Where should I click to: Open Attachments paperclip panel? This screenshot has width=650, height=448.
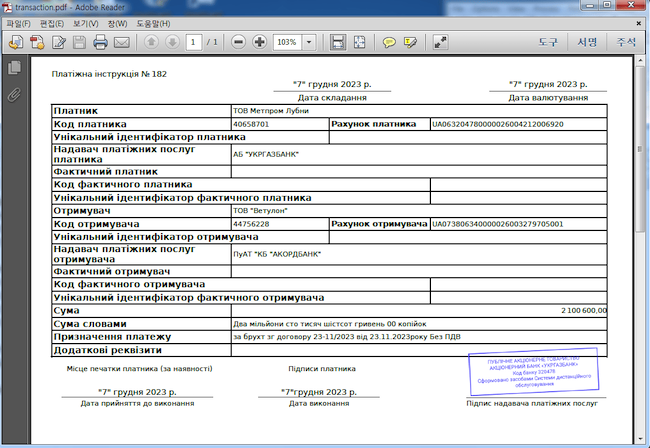click(x=14, y=95)
